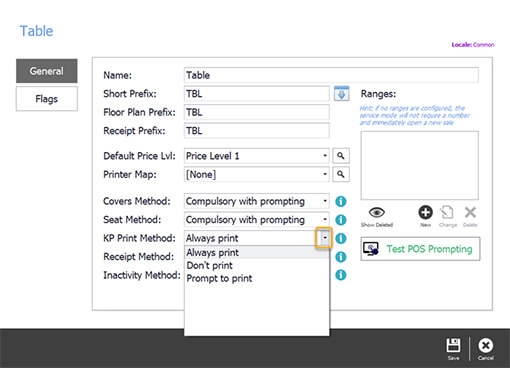Expand Seat Method dropdown
Viewport: 510px width, 368px height.
tap(325, 220)
